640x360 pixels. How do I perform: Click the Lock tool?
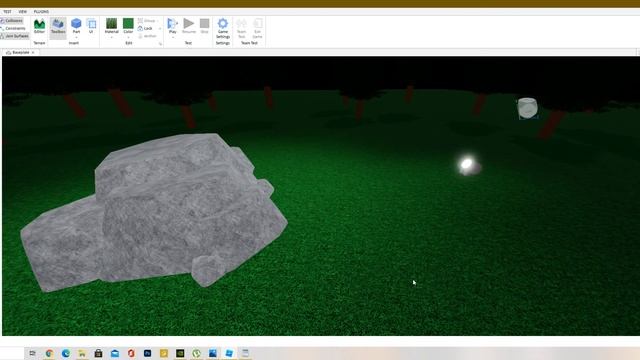tap(145, 29)
